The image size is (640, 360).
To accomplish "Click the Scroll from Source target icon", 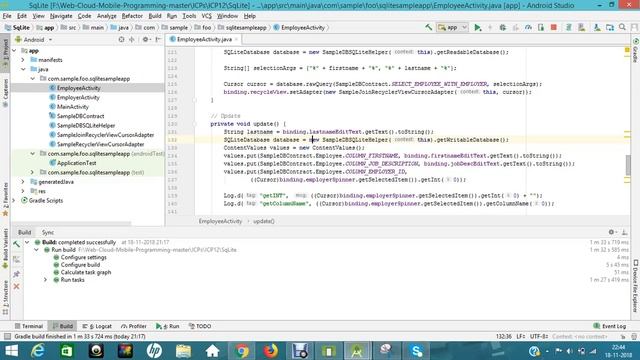I will [x=121, y=40].
